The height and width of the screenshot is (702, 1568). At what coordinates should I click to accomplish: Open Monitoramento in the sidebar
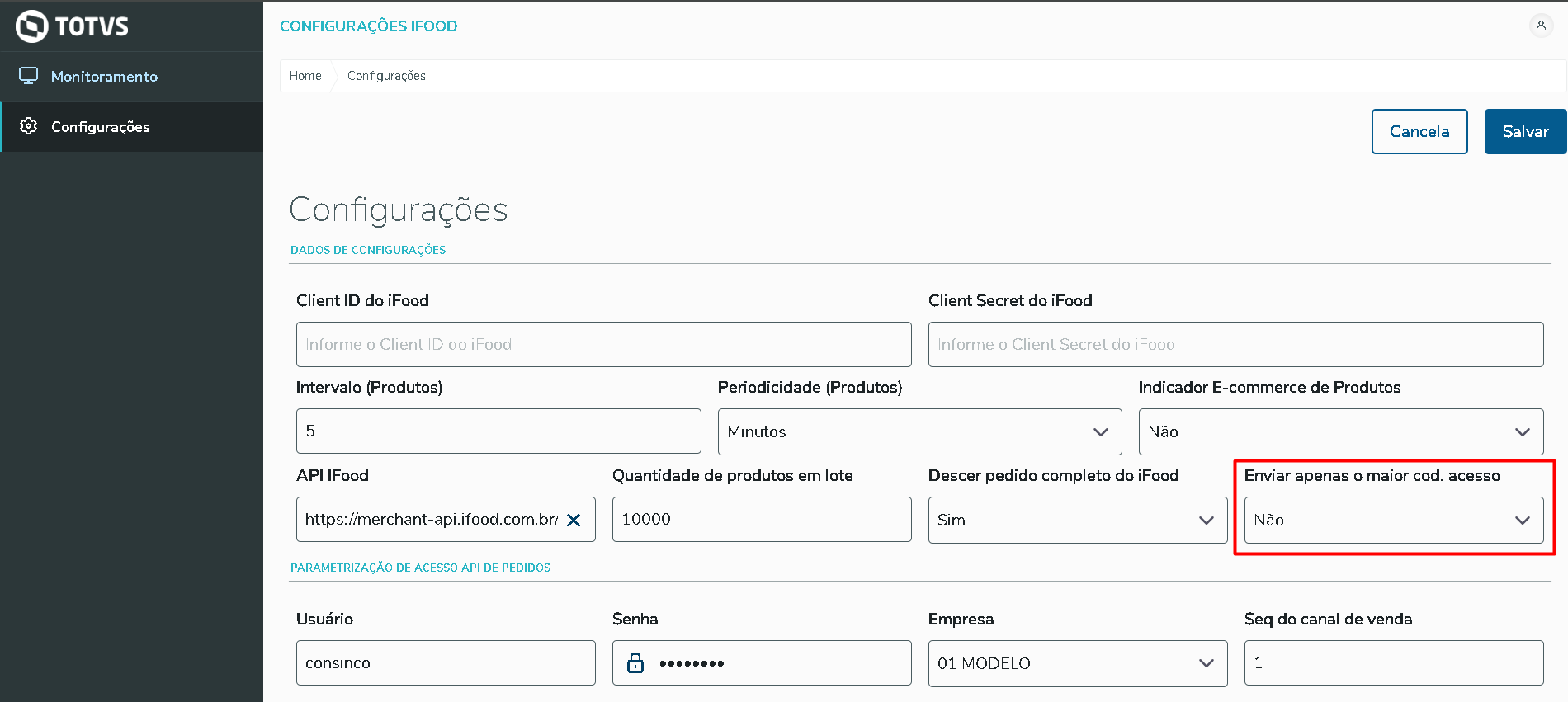coord(104,77)
